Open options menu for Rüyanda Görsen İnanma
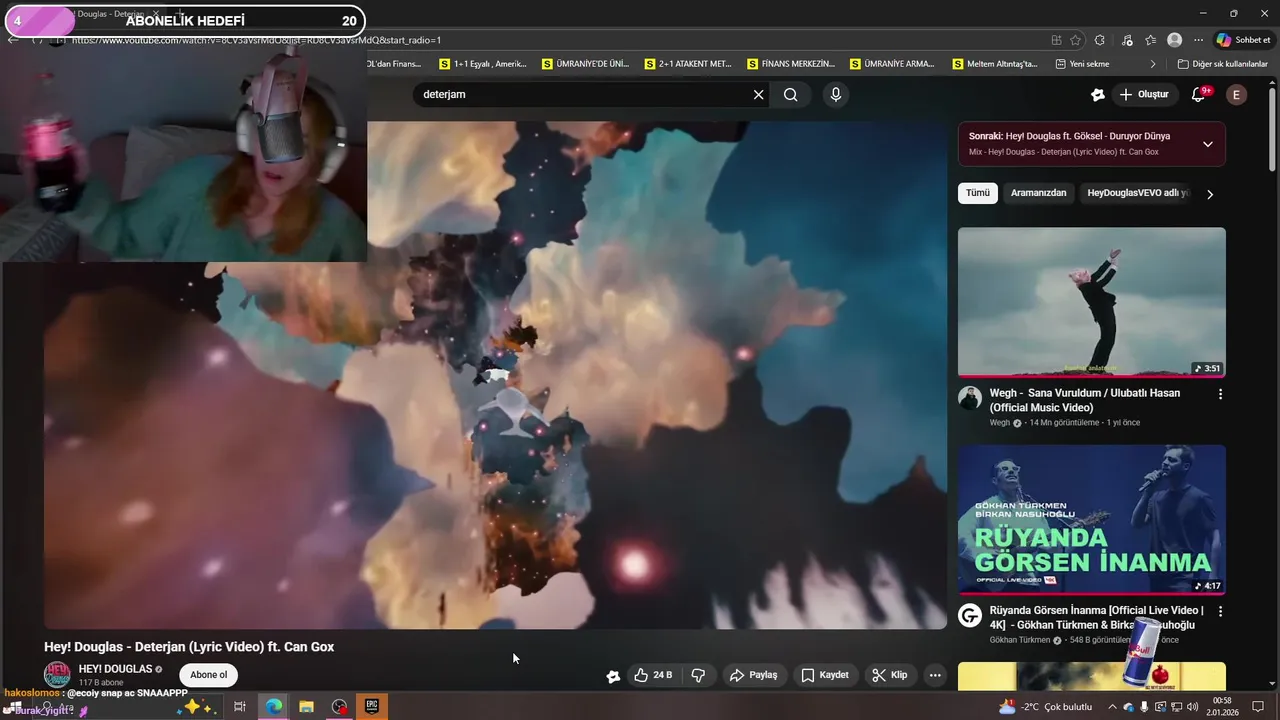 tap(1220, 611)
